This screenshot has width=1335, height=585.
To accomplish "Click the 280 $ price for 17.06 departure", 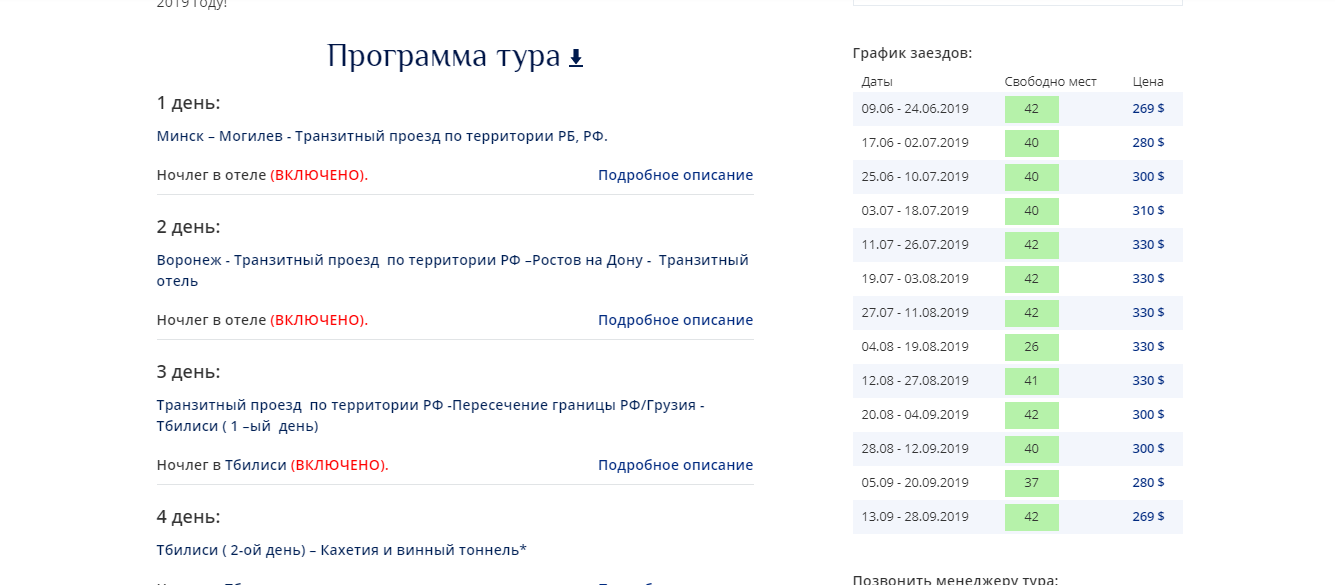I will [x=1148, y=143].
